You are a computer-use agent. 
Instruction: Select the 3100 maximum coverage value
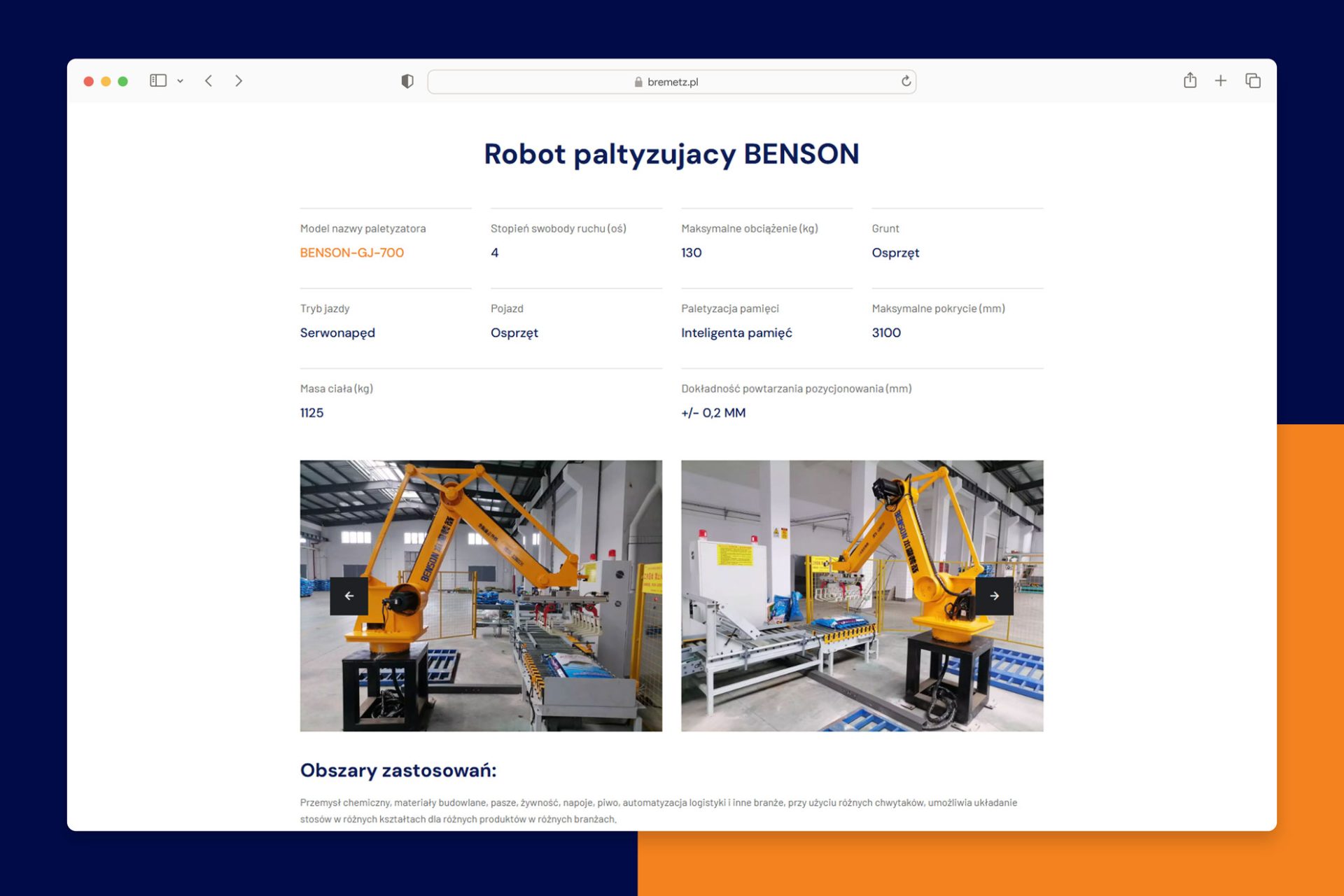(x=886, y=333)
